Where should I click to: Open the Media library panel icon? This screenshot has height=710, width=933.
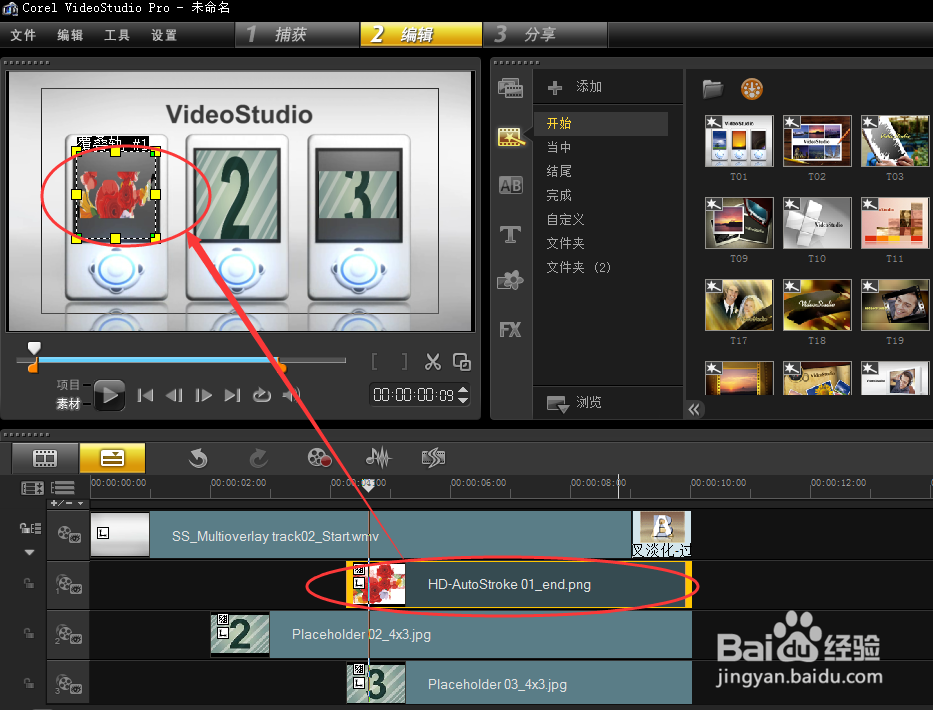tap(510, 88)
